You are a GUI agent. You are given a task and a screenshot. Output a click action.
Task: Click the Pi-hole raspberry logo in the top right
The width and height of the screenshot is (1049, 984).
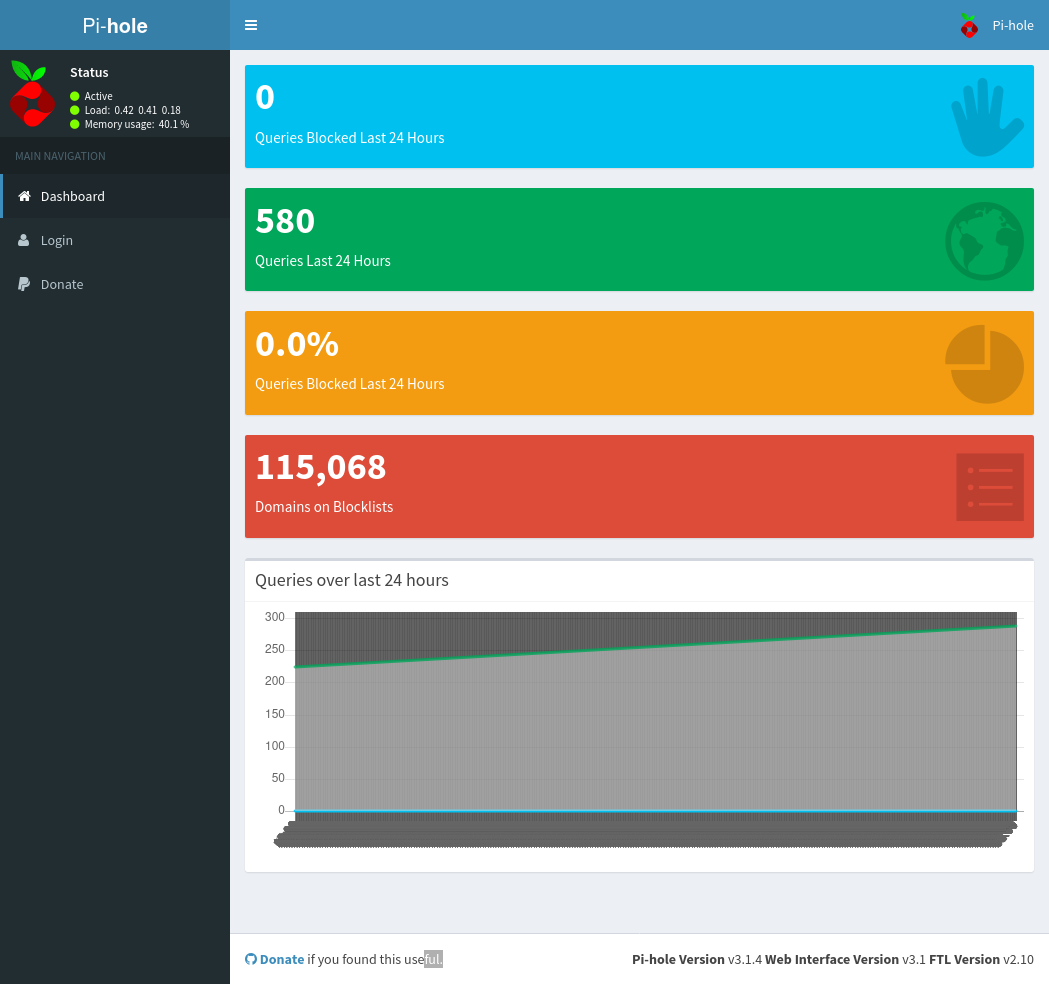tap(969, 25)
